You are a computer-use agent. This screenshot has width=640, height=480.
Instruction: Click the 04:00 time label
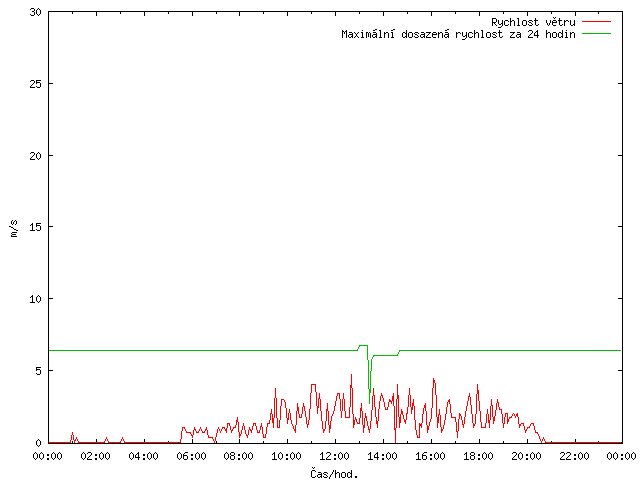143,456
